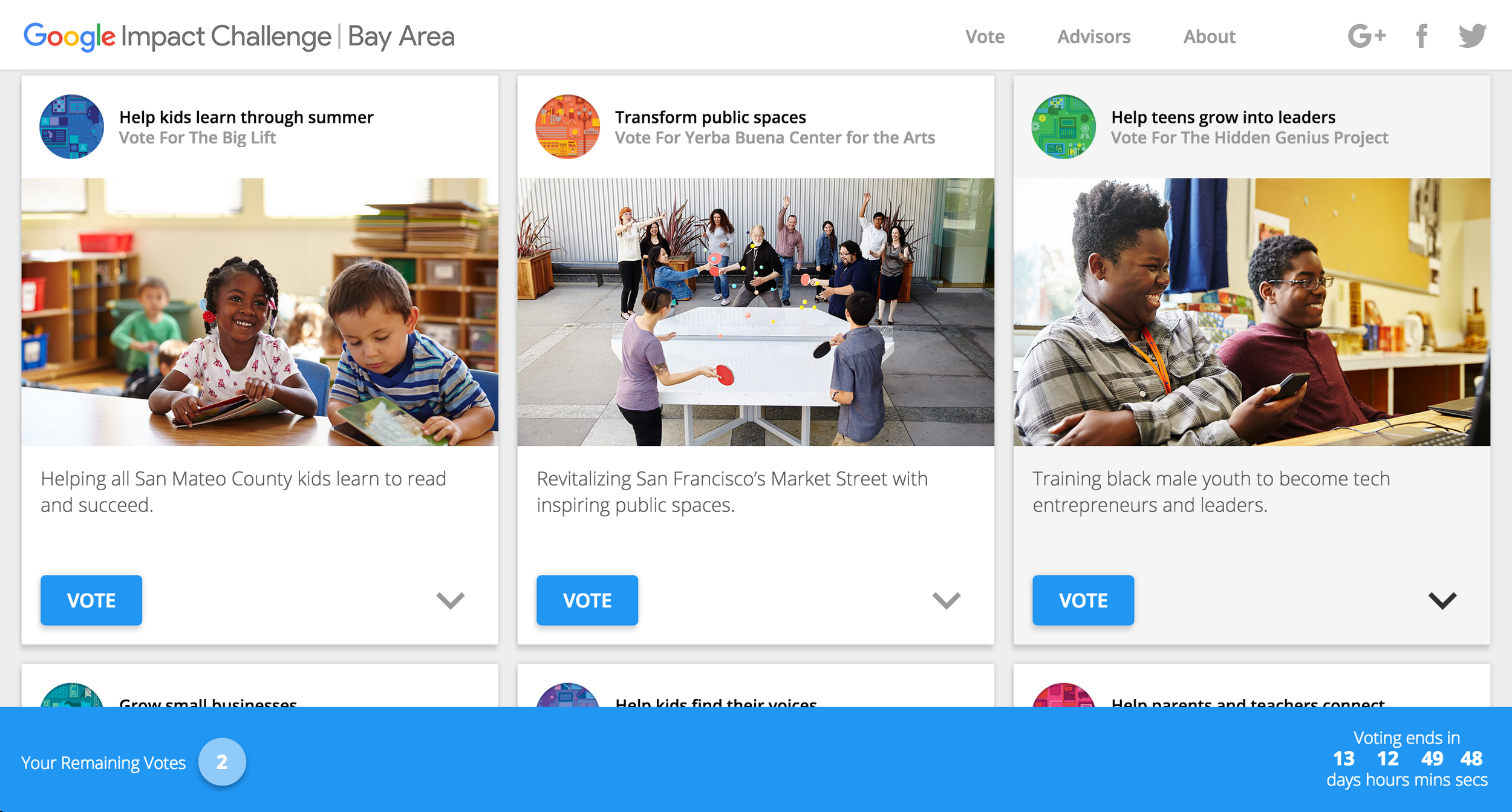Viewport: 1512px width, 812px height.
Task: Click the kids reading classroom photo
Action: point(260,312)
